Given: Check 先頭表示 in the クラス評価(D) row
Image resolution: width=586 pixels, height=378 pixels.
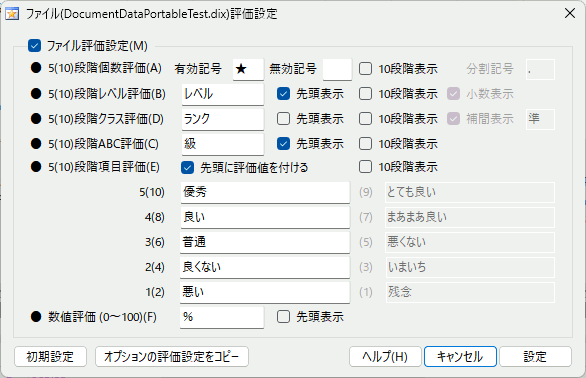Looking at the screenshot, I should click(283, 119).
